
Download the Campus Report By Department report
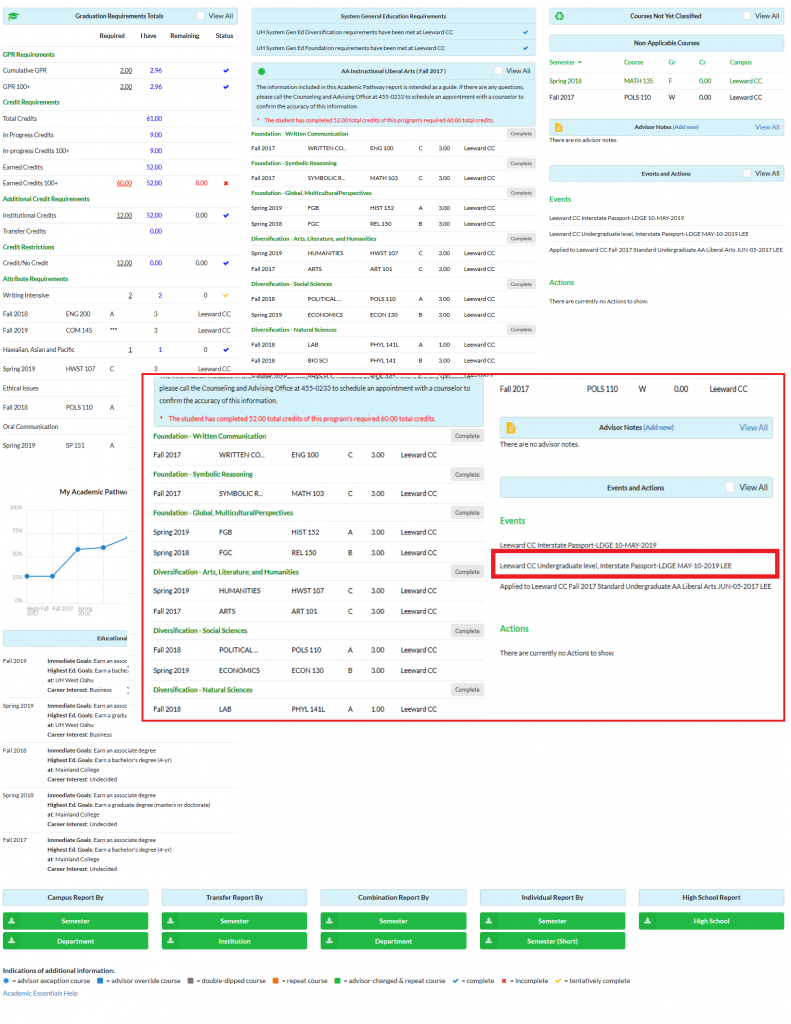[75, 941]
